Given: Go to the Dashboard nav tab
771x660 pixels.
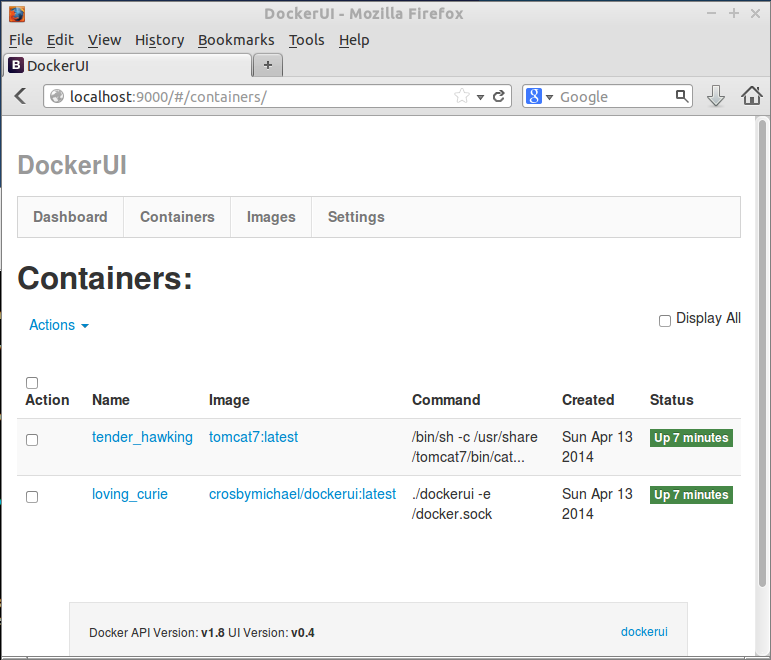Looking at the screenshot, I should pos(70,217).
